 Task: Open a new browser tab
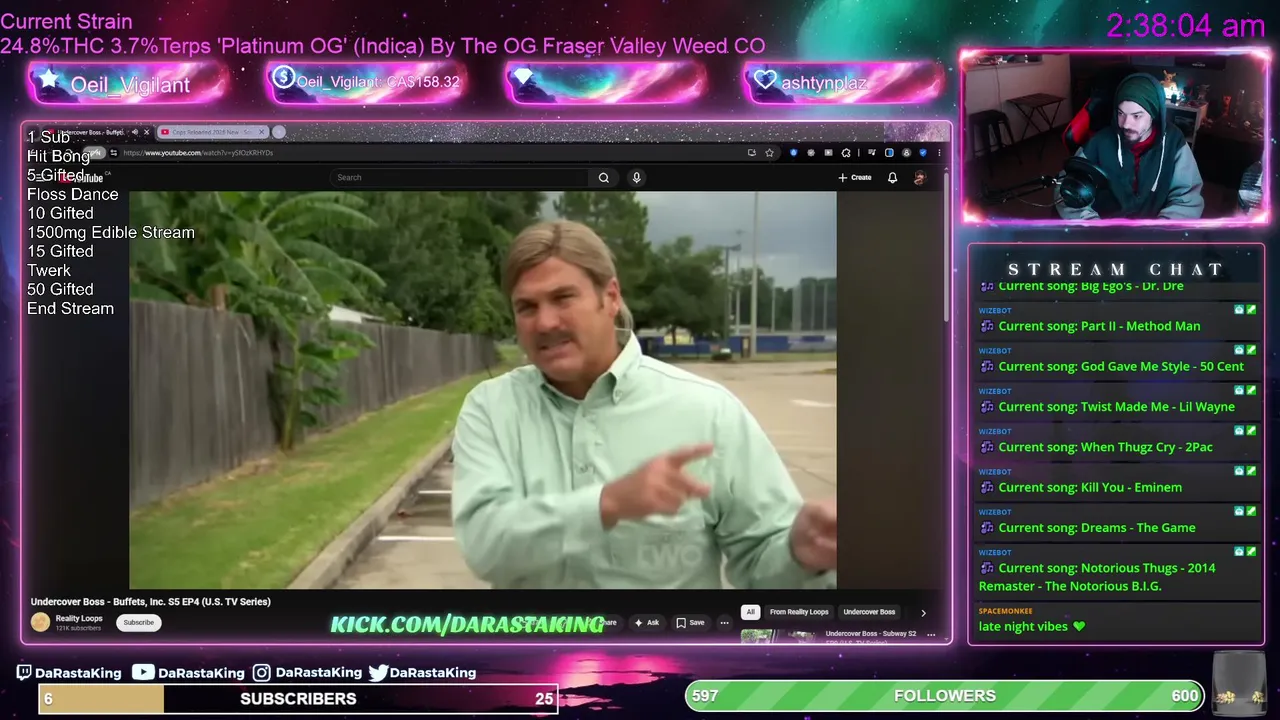pos(279,132)
